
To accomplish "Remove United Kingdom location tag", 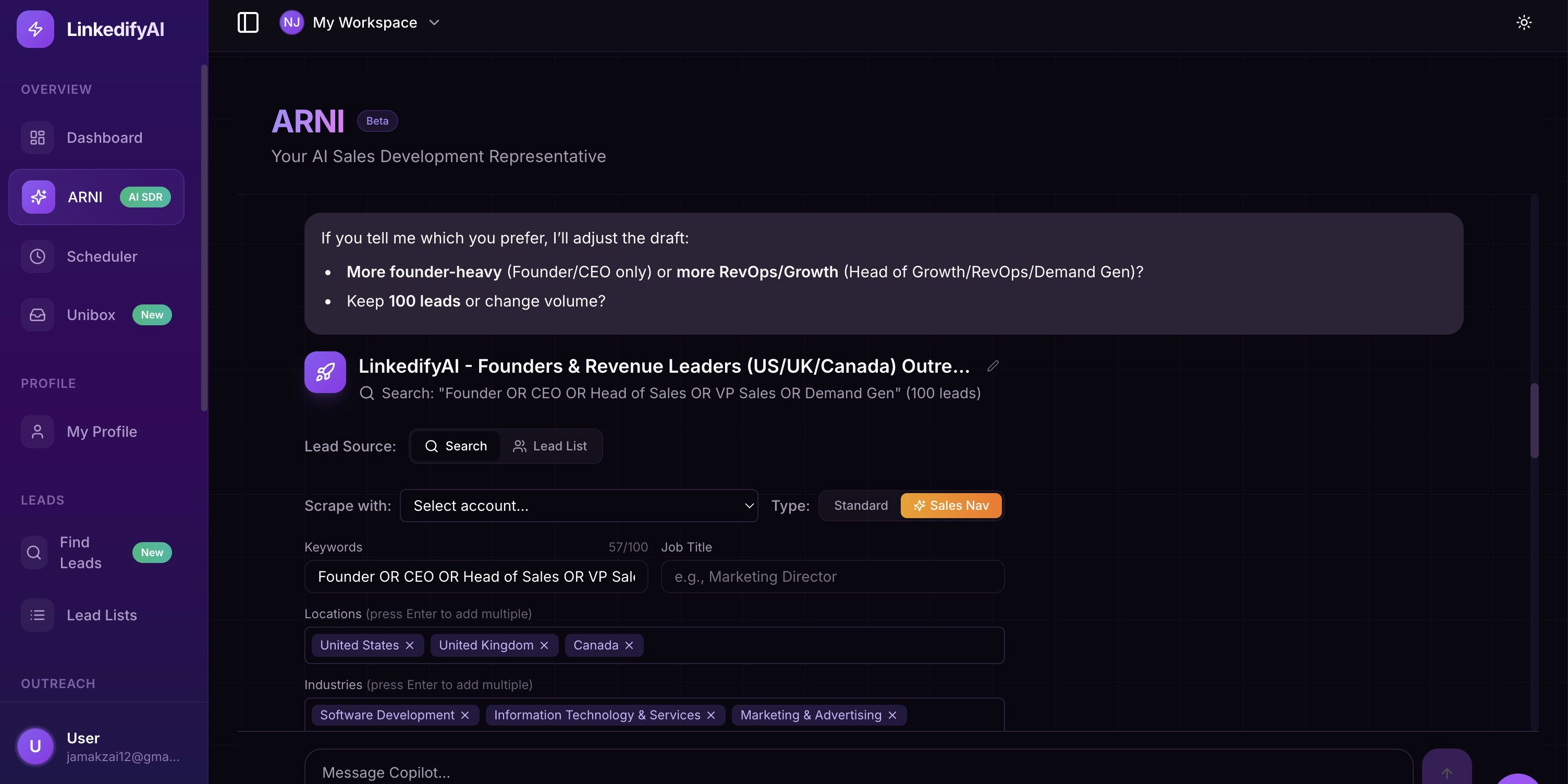I will click(544, 645).
